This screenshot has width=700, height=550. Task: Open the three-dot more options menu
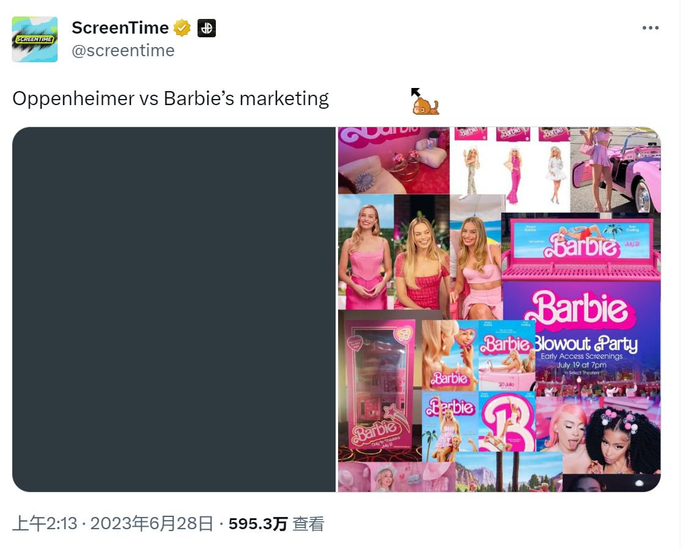(x=650, y=28)
